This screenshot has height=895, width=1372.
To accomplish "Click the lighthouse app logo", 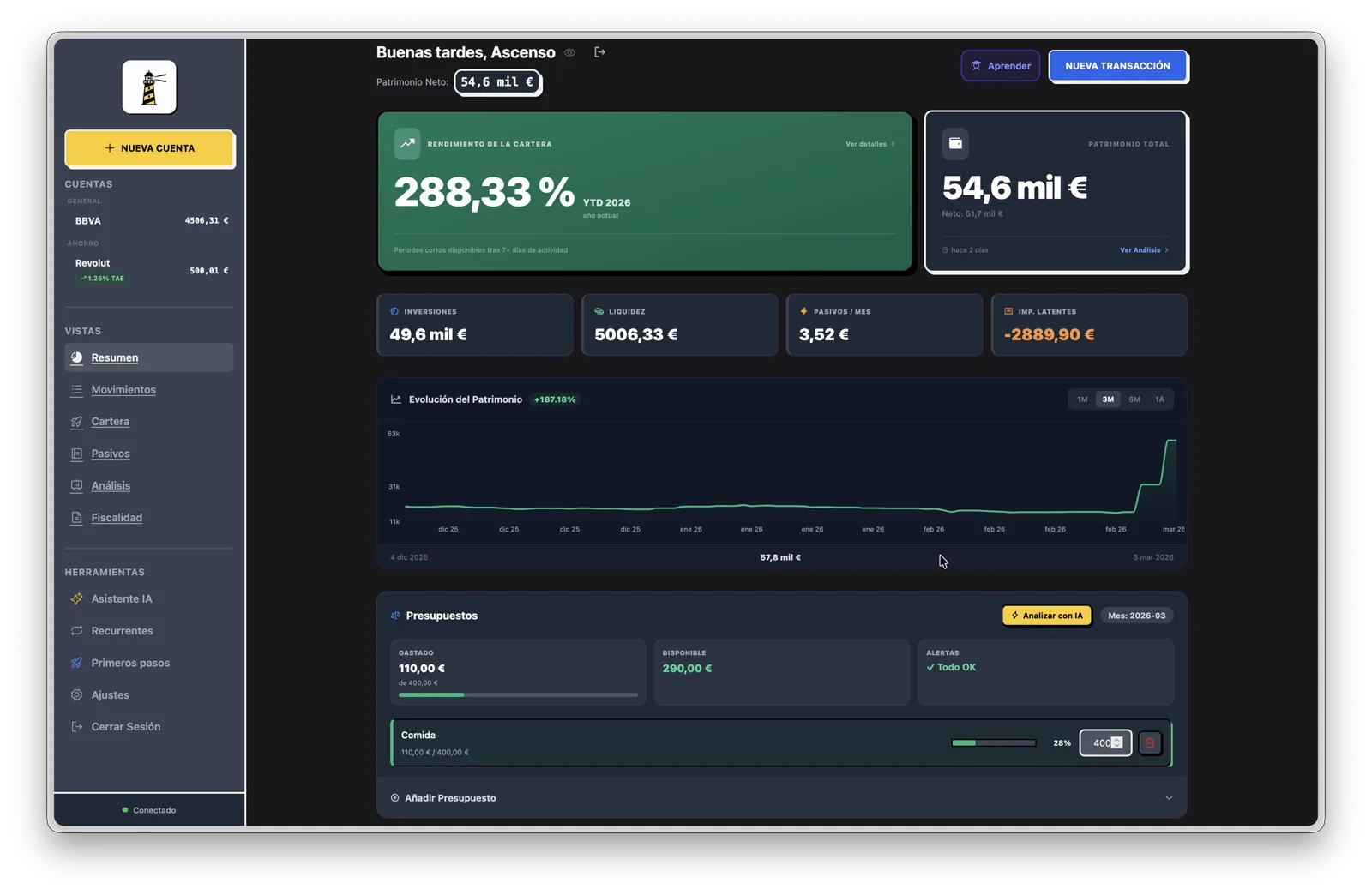I will point(149,87).
